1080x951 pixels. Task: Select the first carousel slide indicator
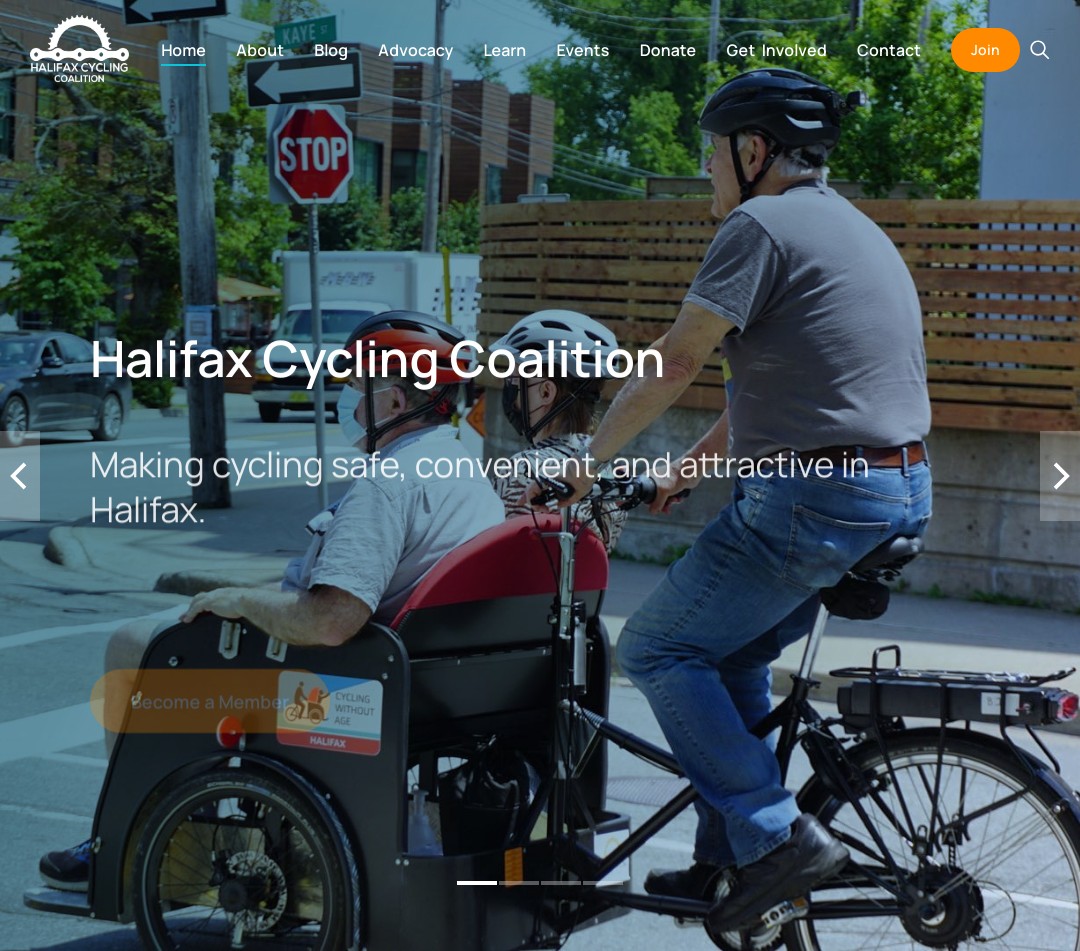tap(477, 883)
